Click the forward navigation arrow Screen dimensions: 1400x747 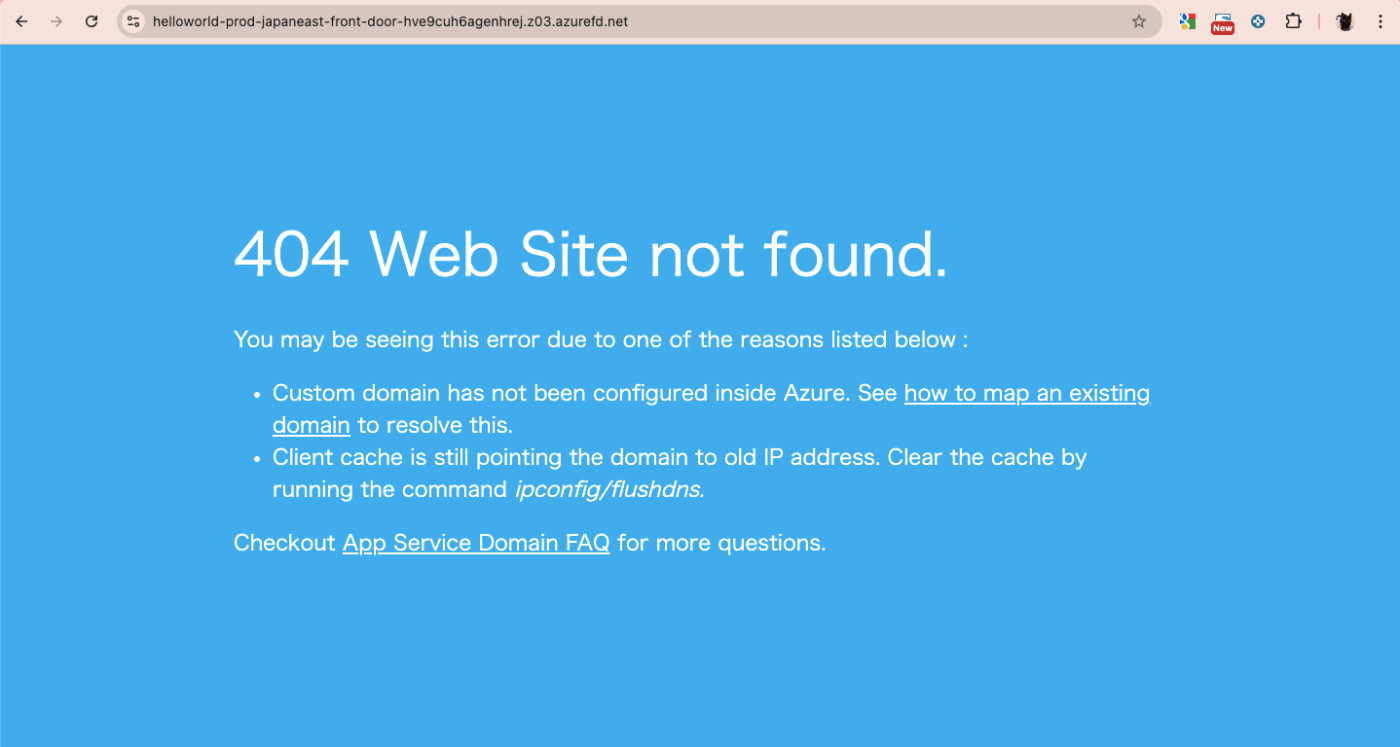[x=56, y=21]
